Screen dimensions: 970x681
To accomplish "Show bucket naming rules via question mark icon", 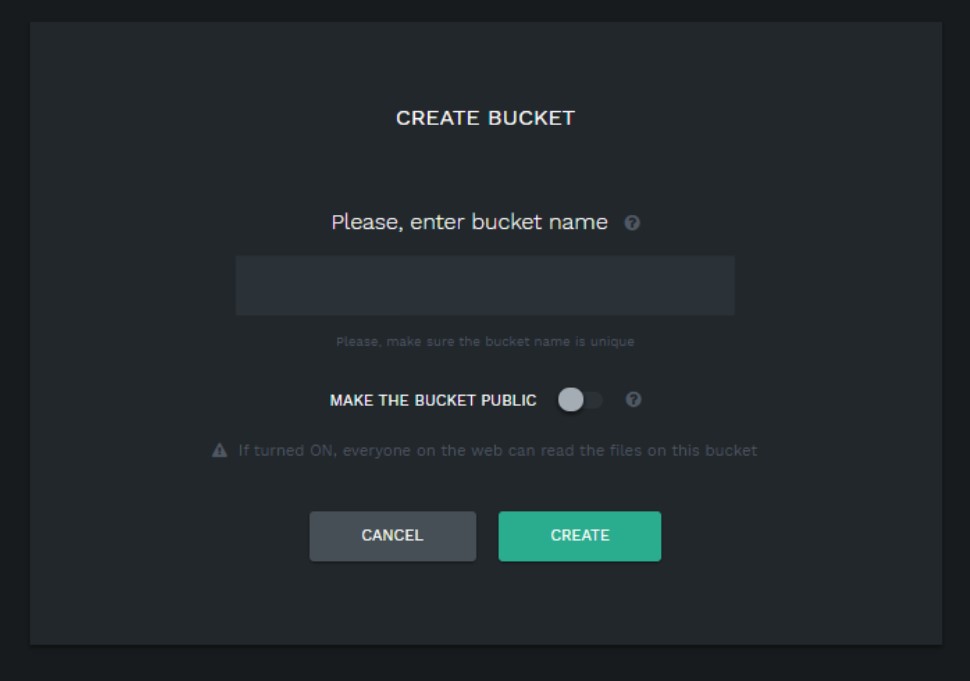I will tap(632, 223).
